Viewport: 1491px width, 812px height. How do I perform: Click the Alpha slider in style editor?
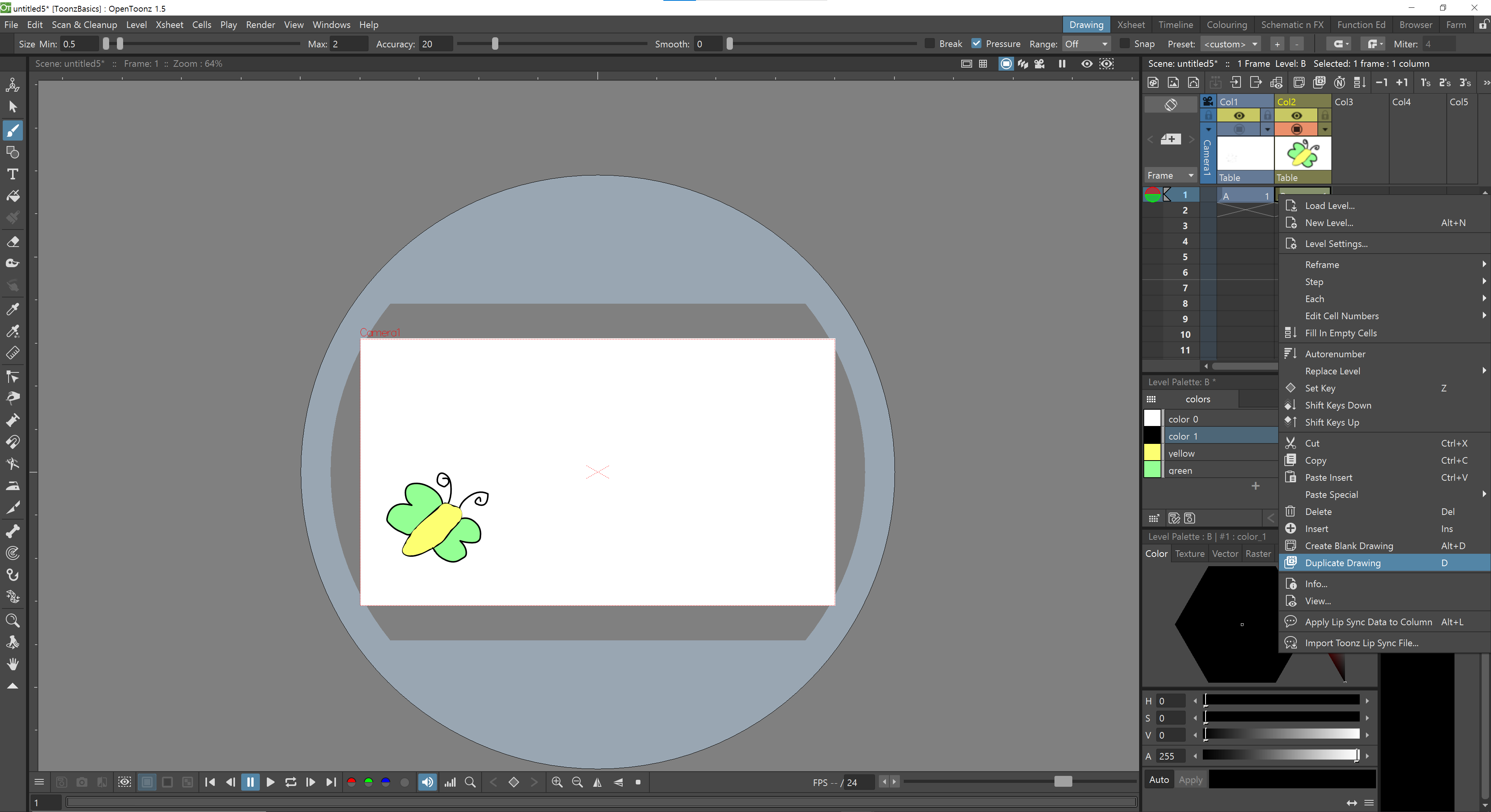click(x=1281, y=755)
